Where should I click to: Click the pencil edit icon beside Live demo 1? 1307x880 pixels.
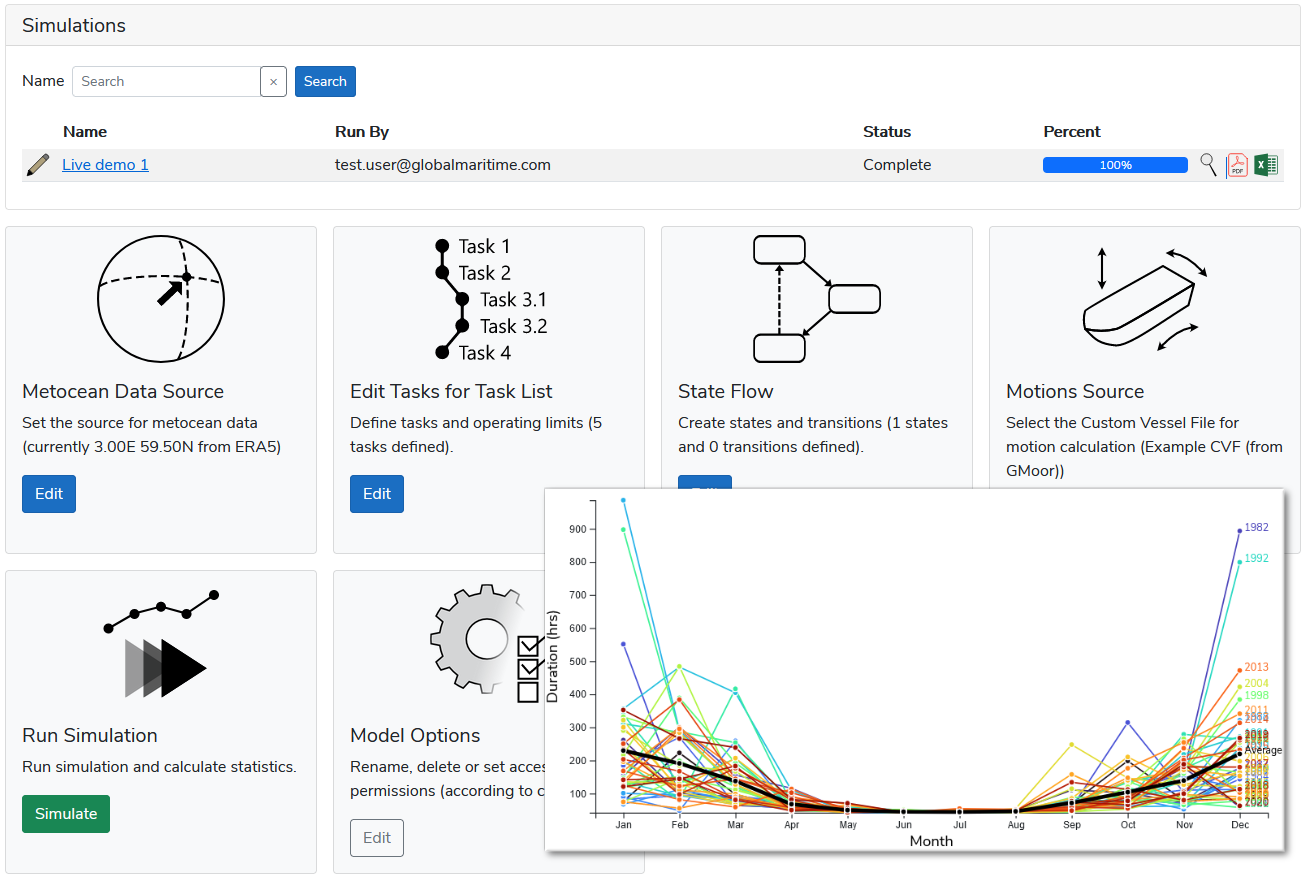pos(38,165)
